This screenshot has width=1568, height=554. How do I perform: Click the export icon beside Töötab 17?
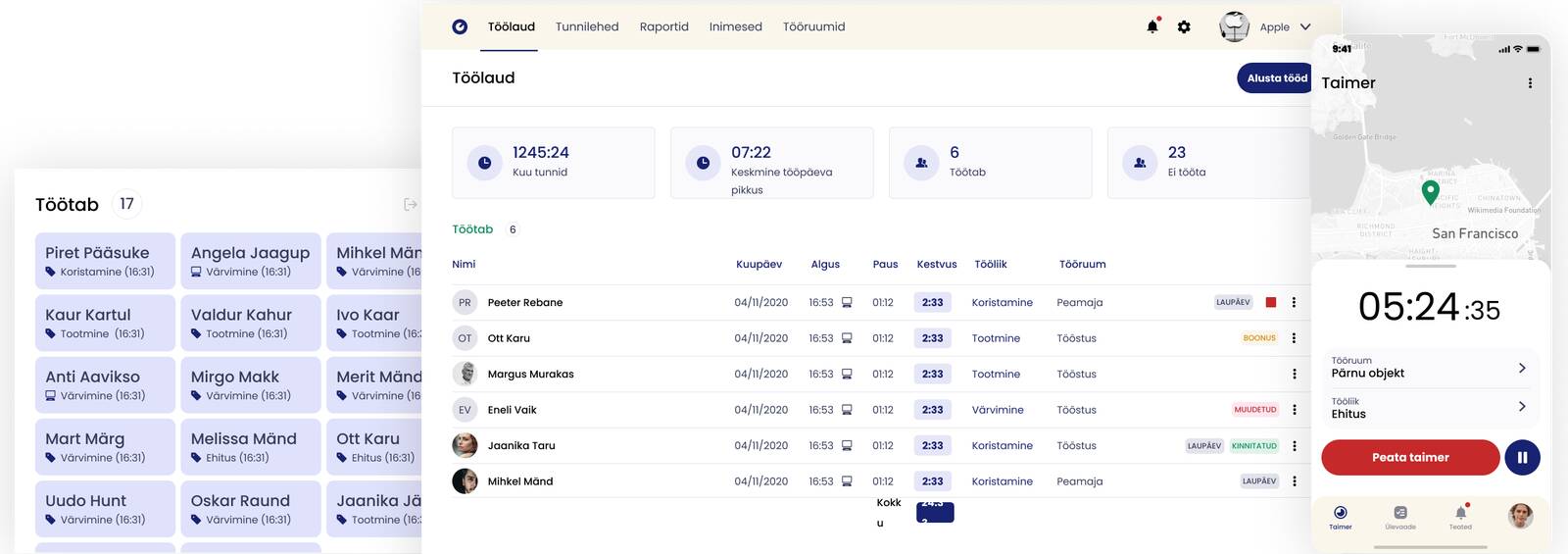(411, 204)
